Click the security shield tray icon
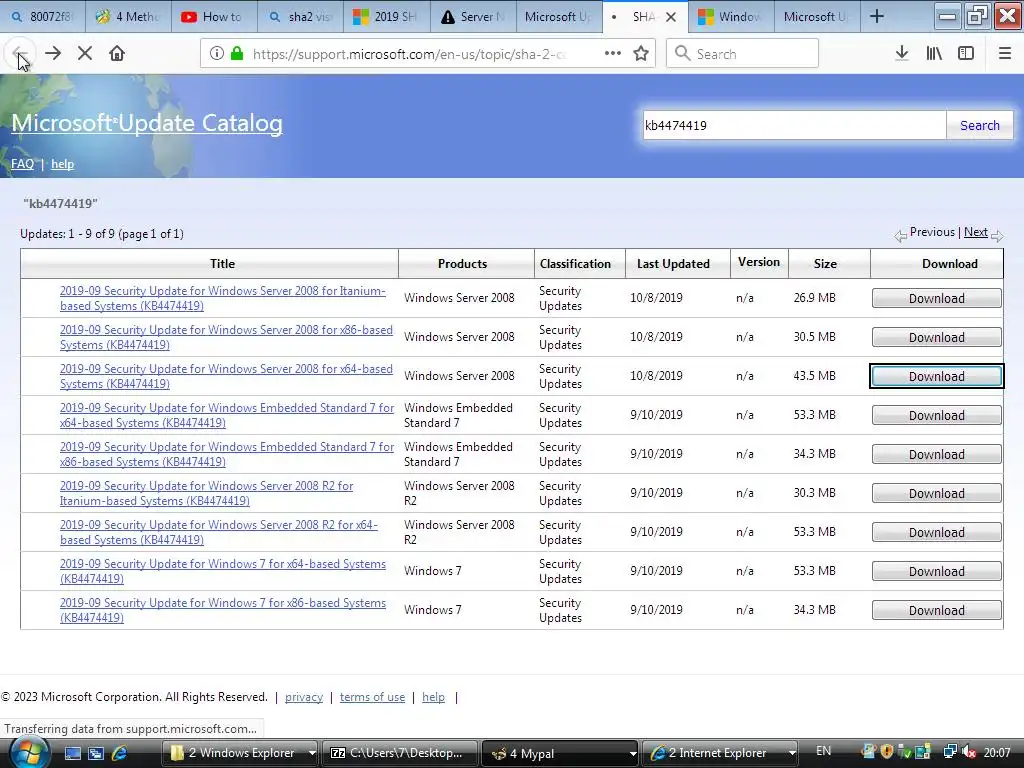This screenshot has width=1024, height=768. pos(886,752)
